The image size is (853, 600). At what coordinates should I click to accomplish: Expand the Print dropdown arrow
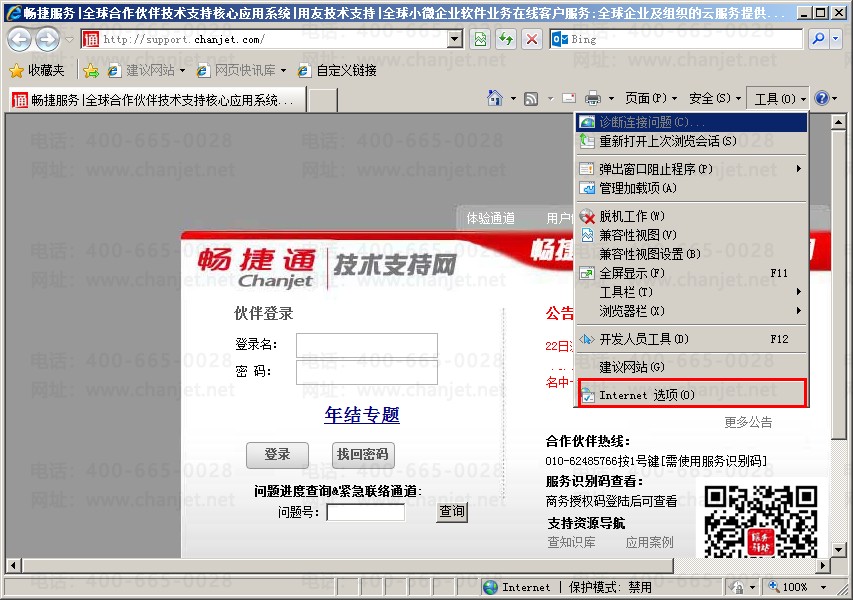pos(611,98)
